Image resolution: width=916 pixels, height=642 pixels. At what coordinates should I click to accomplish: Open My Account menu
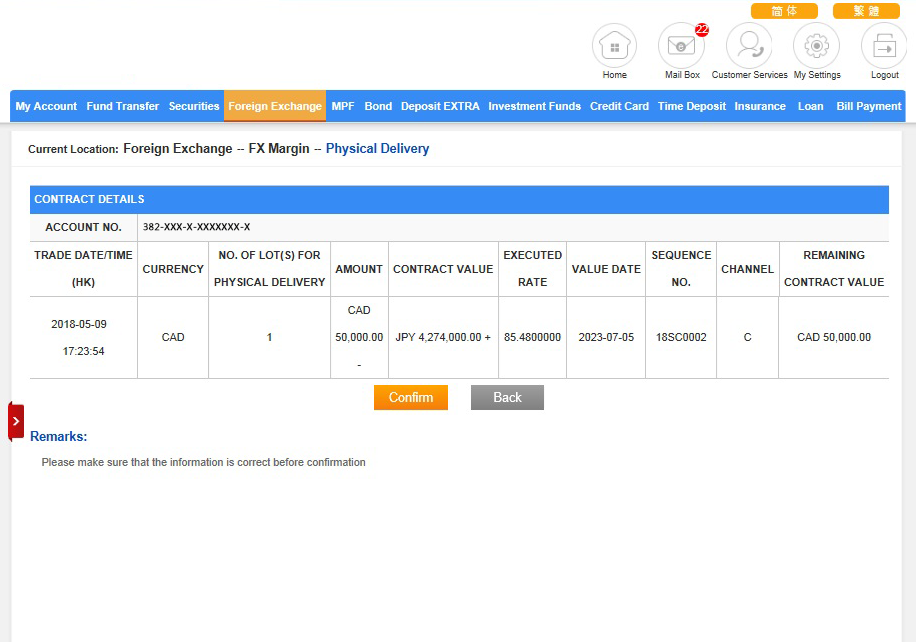(46, 106)
